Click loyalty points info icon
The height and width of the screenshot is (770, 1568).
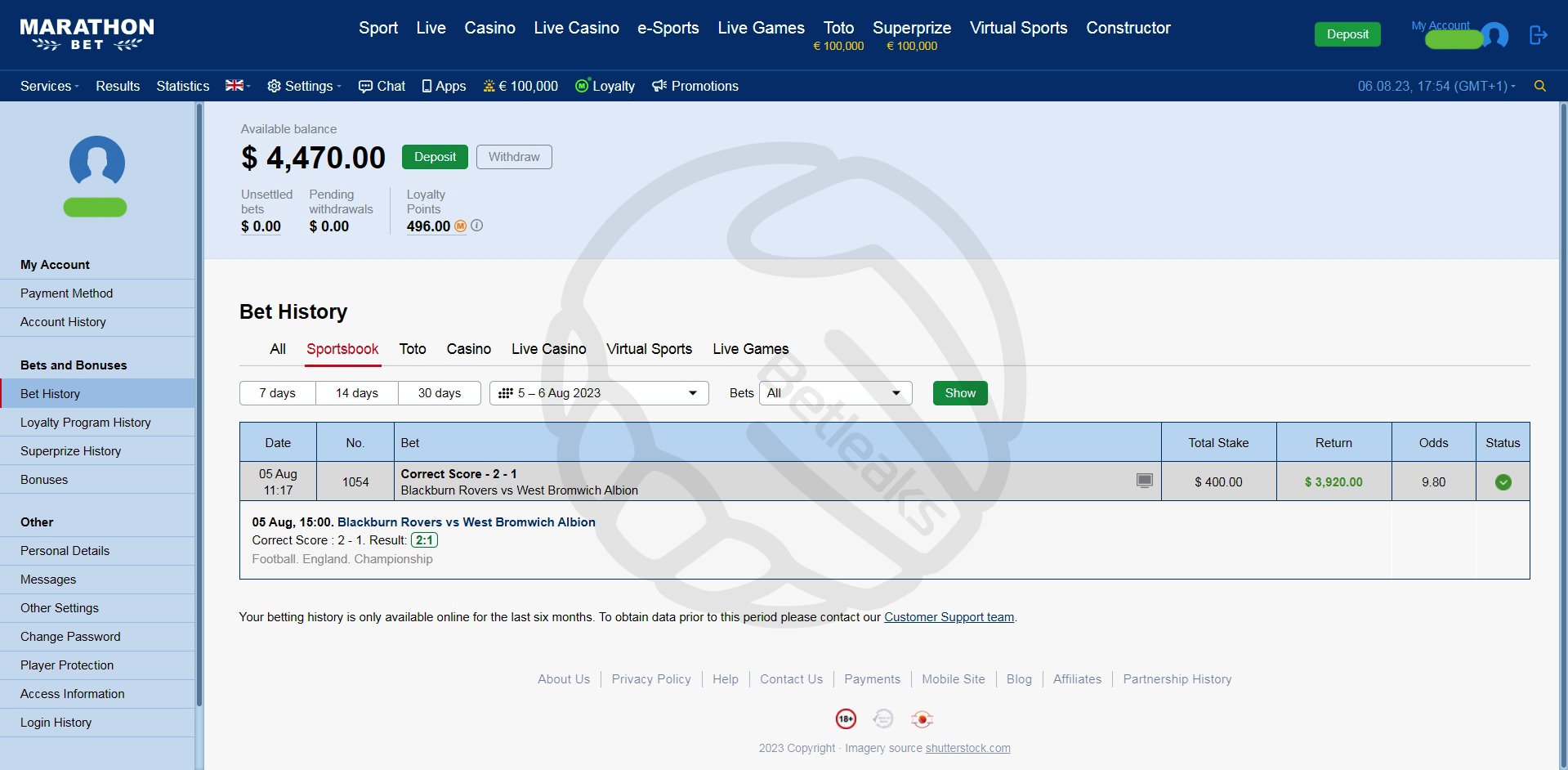pos(477,226)
